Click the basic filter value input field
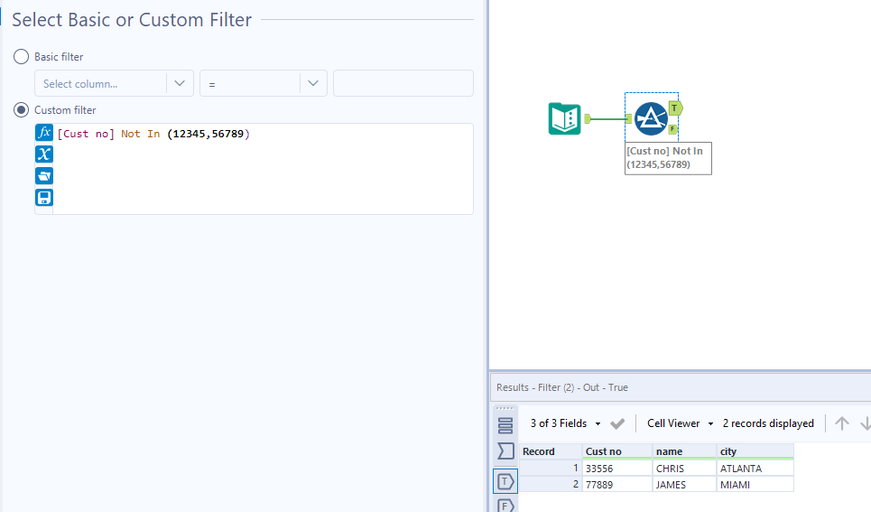871x512 pixels. pyautogui.click(x=403, y=83)
